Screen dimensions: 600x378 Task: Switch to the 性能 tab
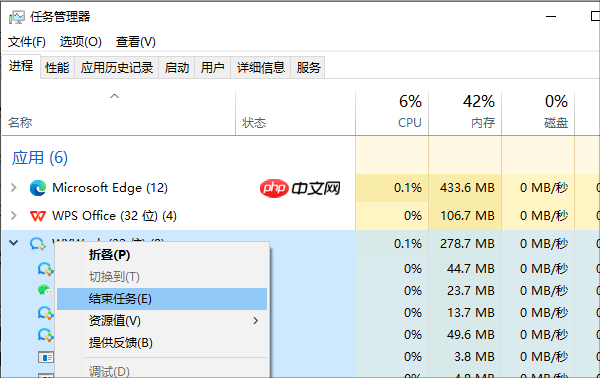click(57, 68)
